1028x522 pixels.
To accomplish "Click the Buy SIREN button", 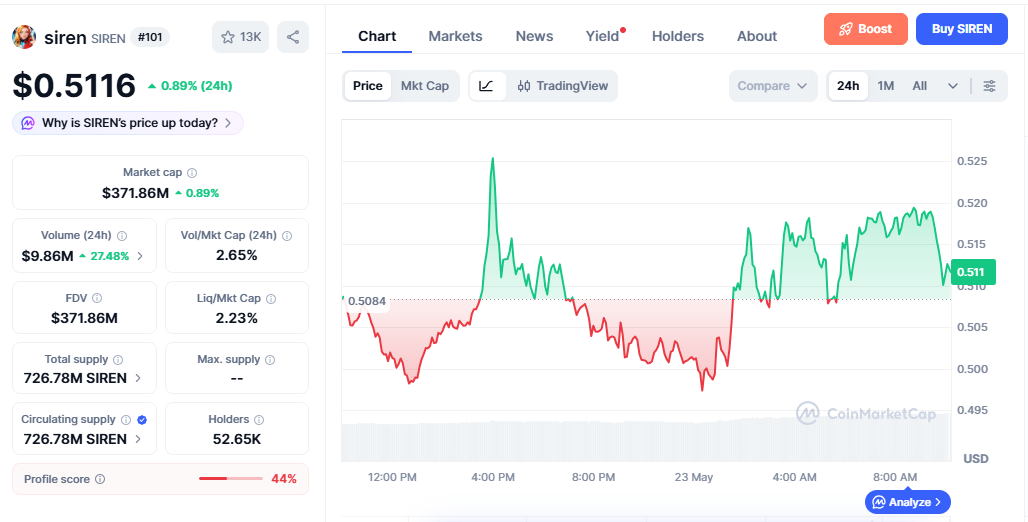I will pos(962,29).
